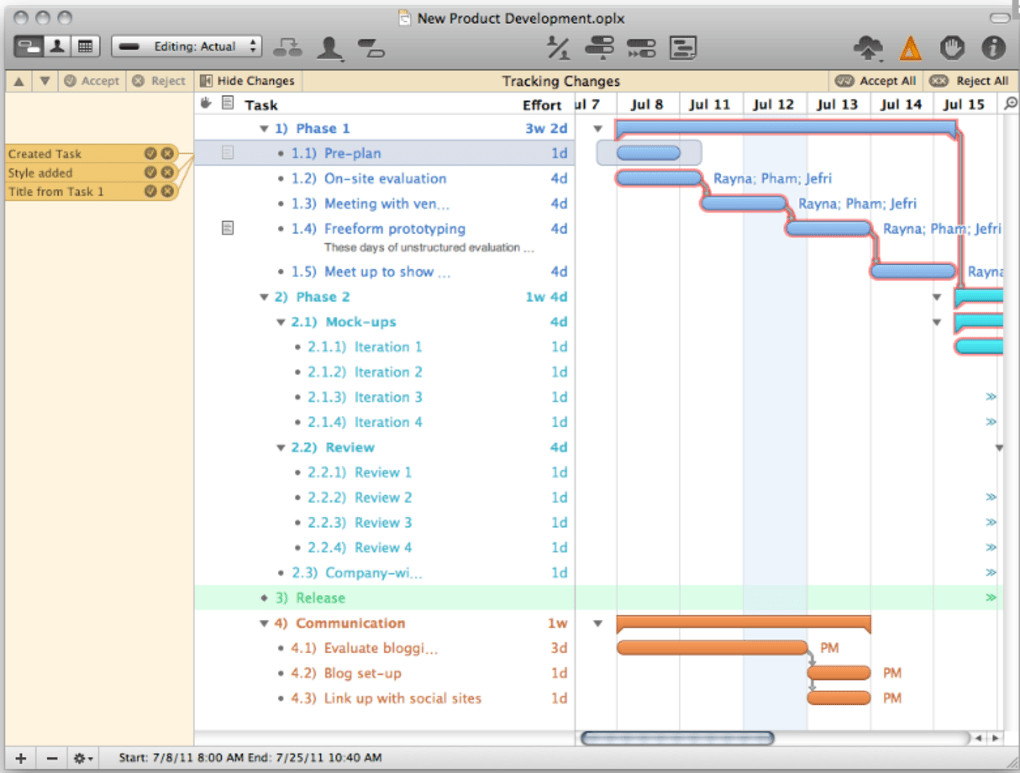Open the Editing: Actual dropdown
The image size is (1020, 773).
[187, 46]
